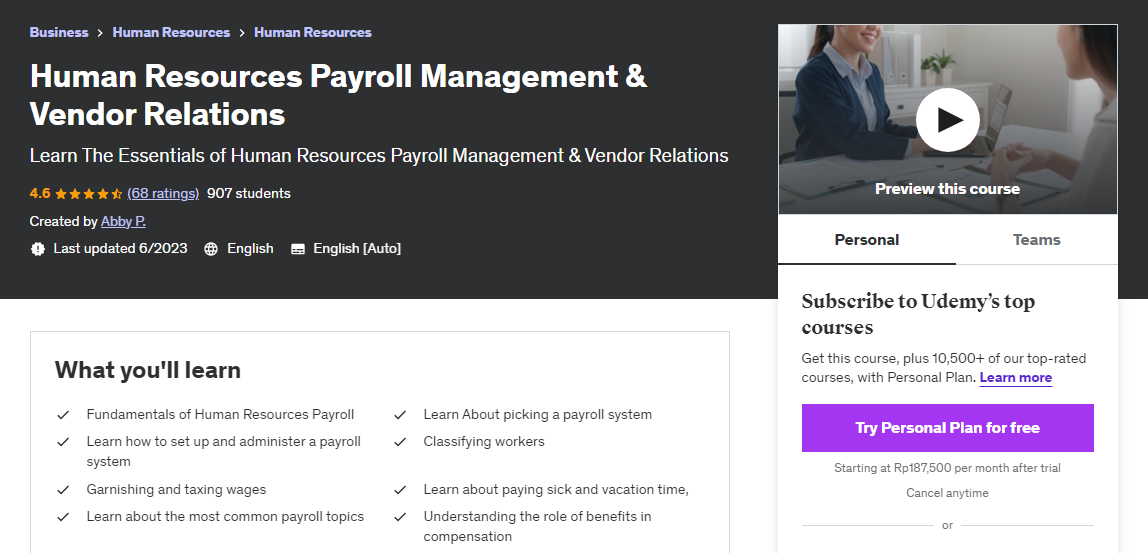The height and width of the screenshot is (553, 1148).
Task: Switch to the Teams tab
Action: pyautogui.click(x=1037, y=240)
